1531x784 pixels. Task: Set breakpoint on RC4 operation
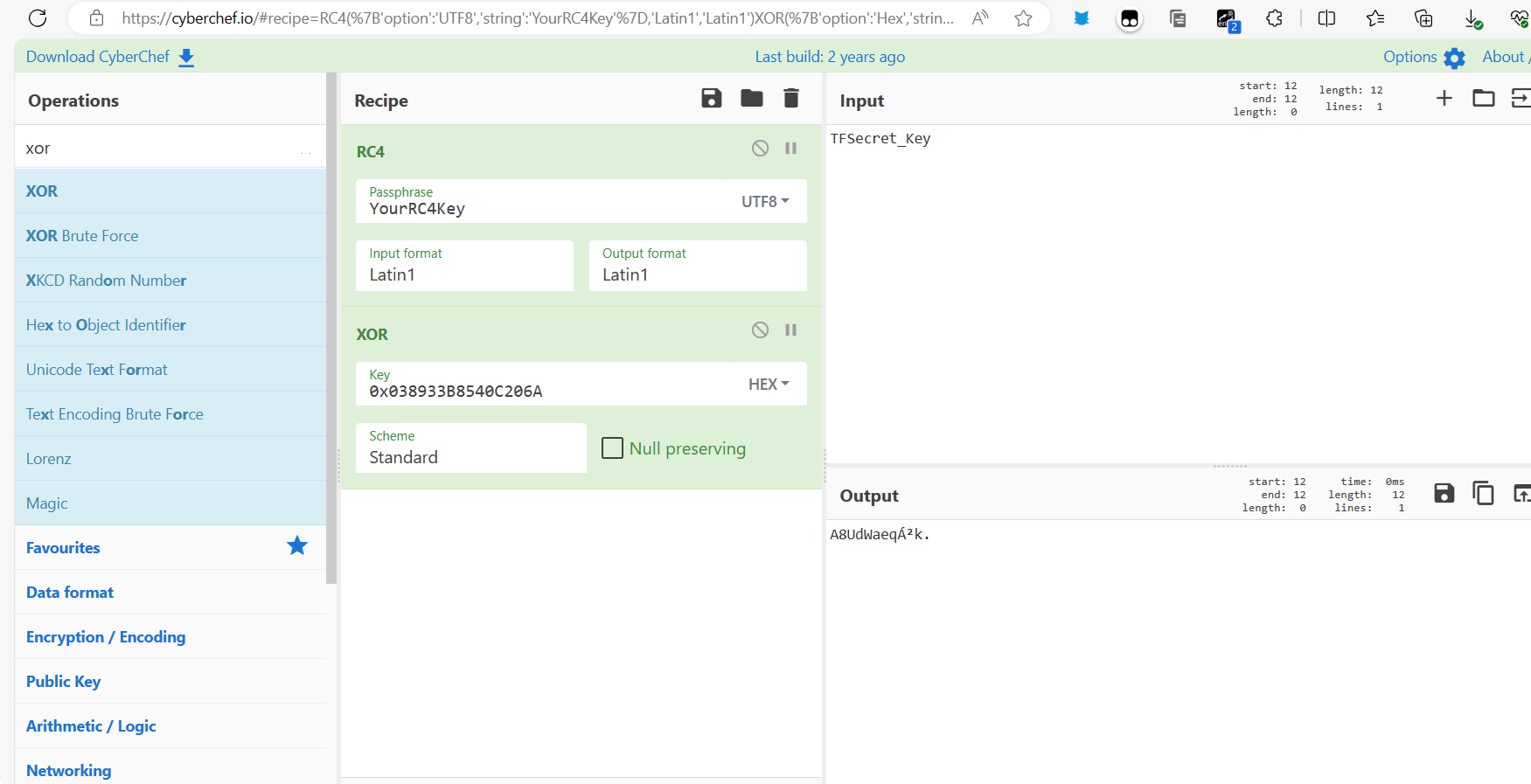coord(791,148)
